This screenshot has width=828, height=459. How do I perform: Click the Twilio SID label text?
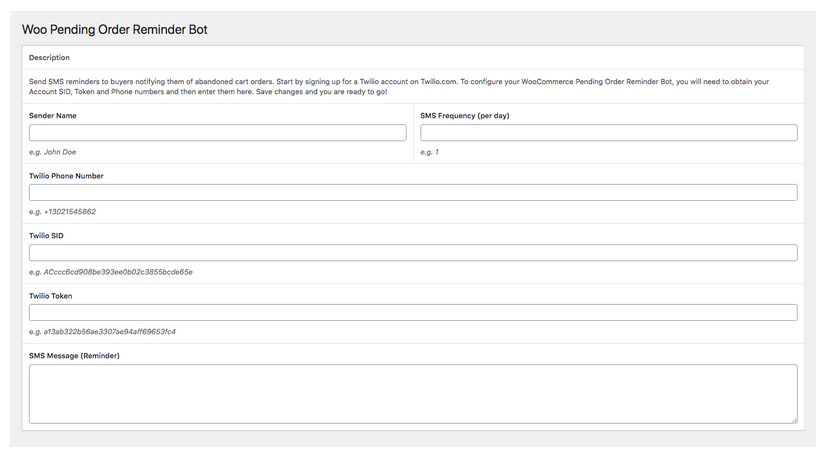(x=46, y=236)
